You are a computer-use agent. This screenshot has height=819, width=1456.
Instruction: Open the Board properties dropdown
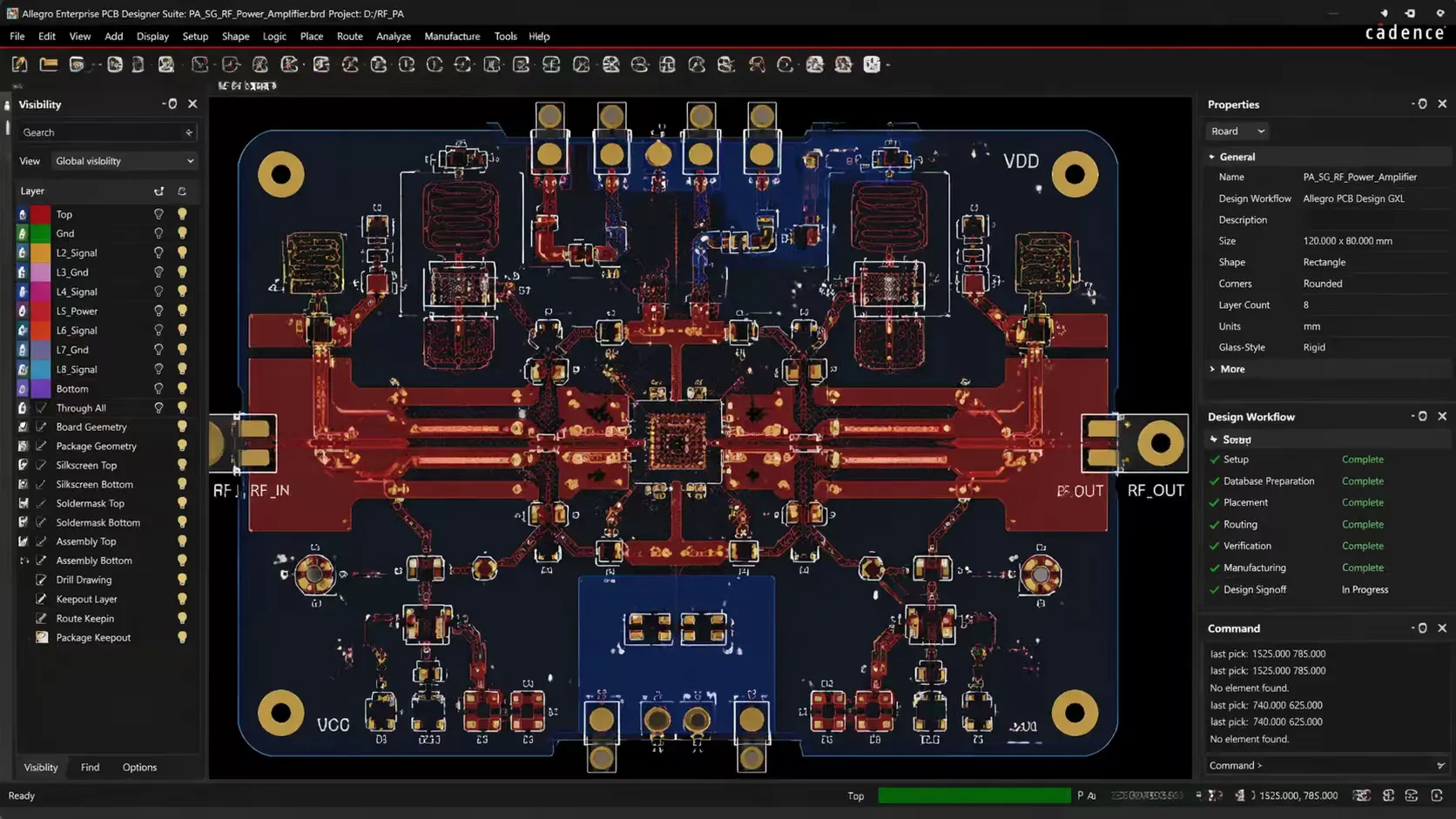1237,131
